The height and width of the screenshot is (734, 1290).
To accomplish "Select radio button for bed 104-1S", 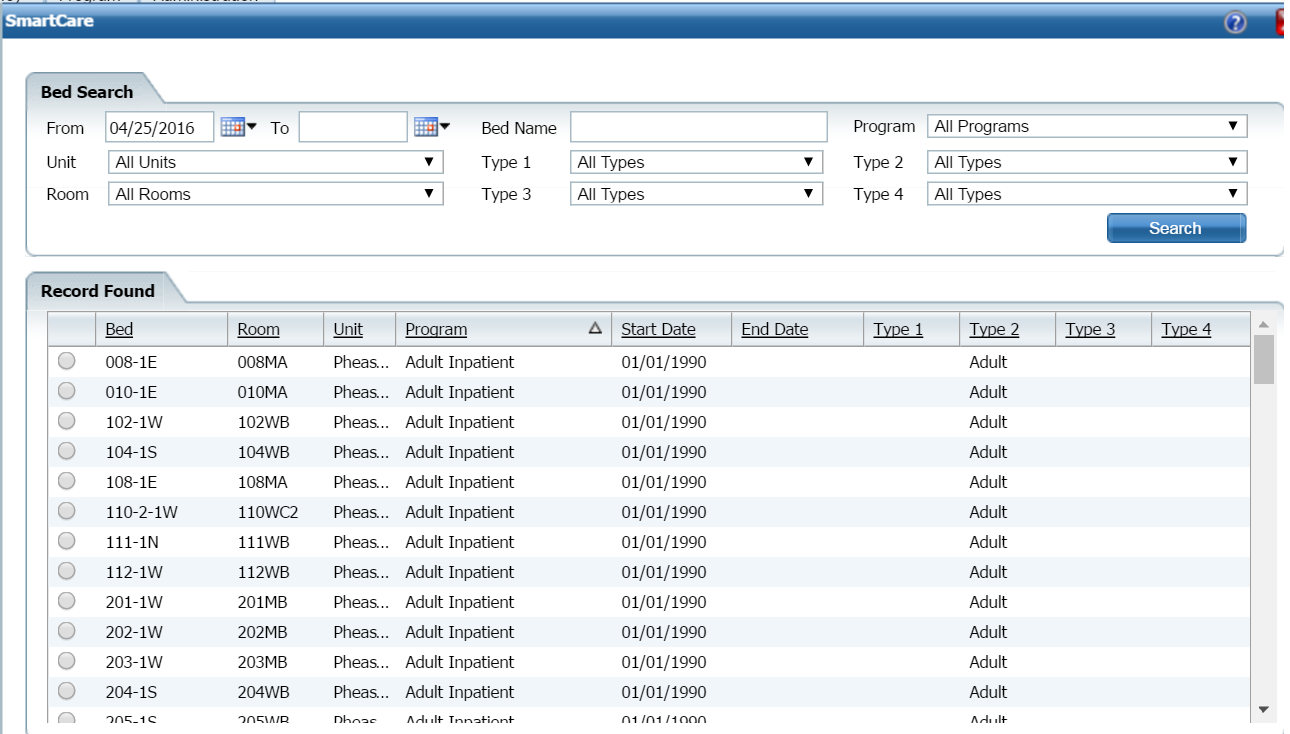I will (x=67, y=452).
